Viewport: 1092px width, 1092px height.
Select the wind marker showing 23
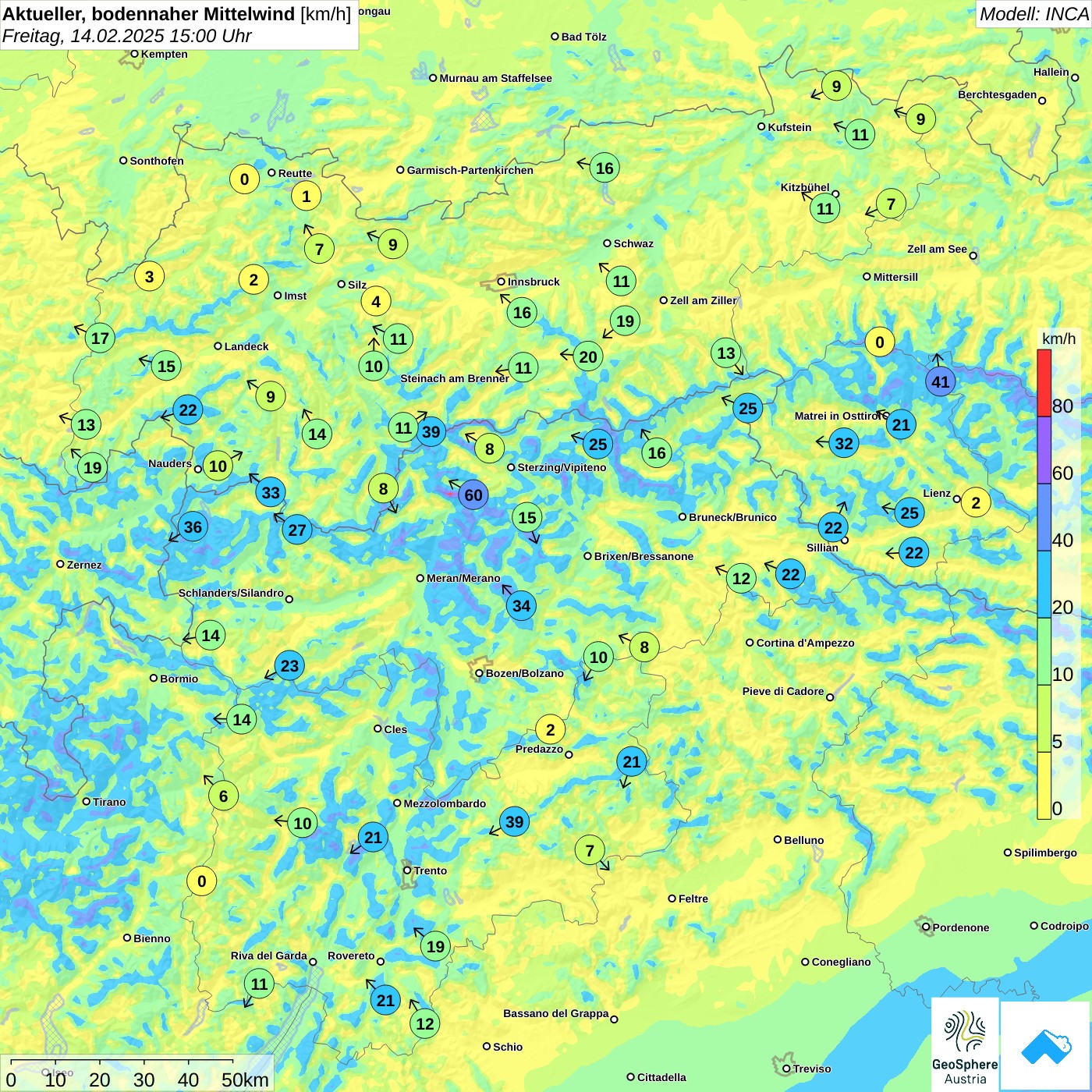pos(289,666)
